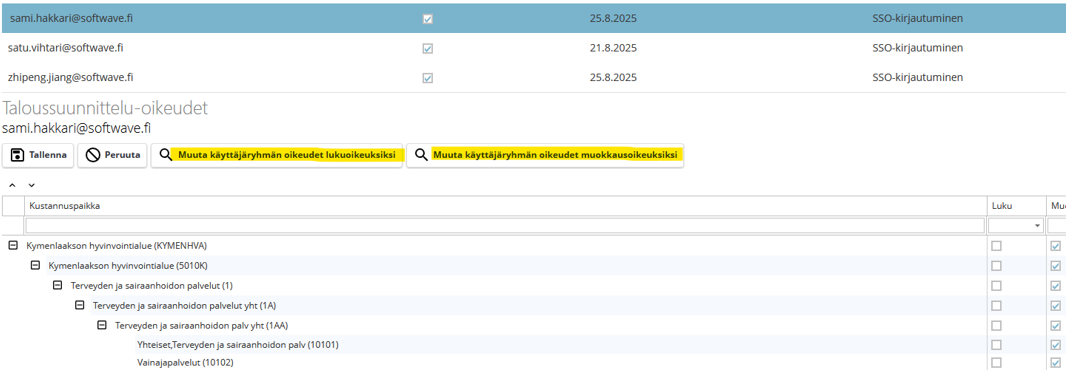Toggle edit-rights checkbox for Vainajapalvelut (10102) row
Viewport: 1070px width, 380px height.
1056,362
